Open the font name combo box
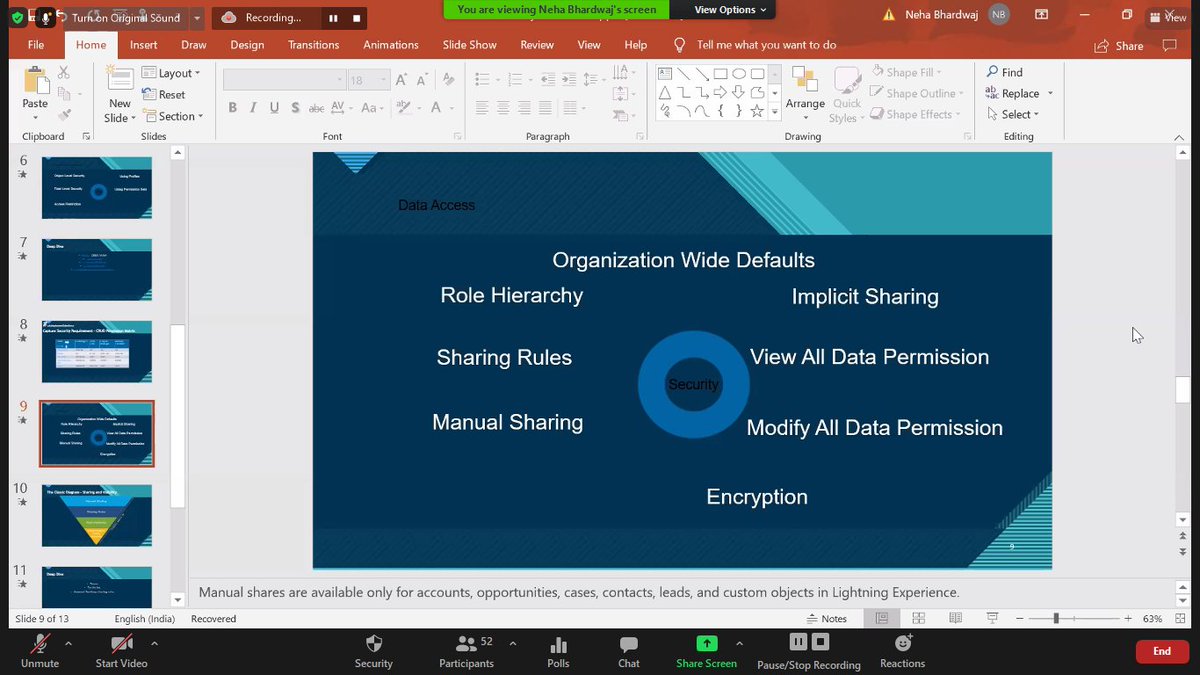 [285, 80]
